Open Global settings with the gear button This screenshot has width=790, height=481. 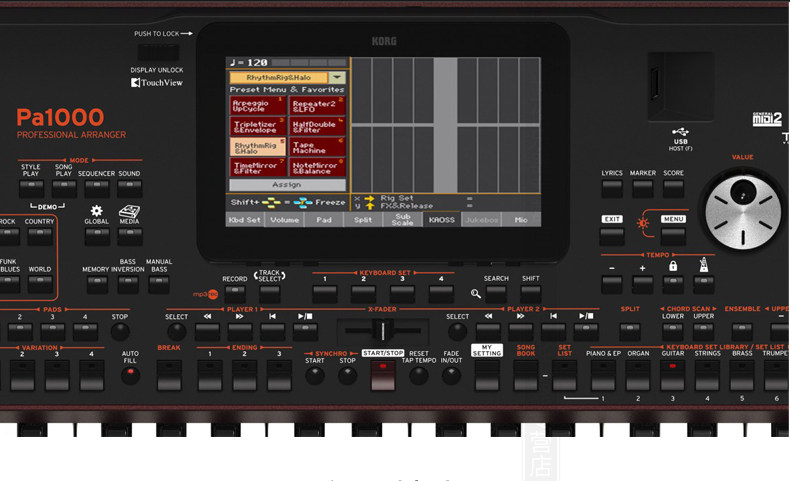pyautogui.click(x=97, y=236)
